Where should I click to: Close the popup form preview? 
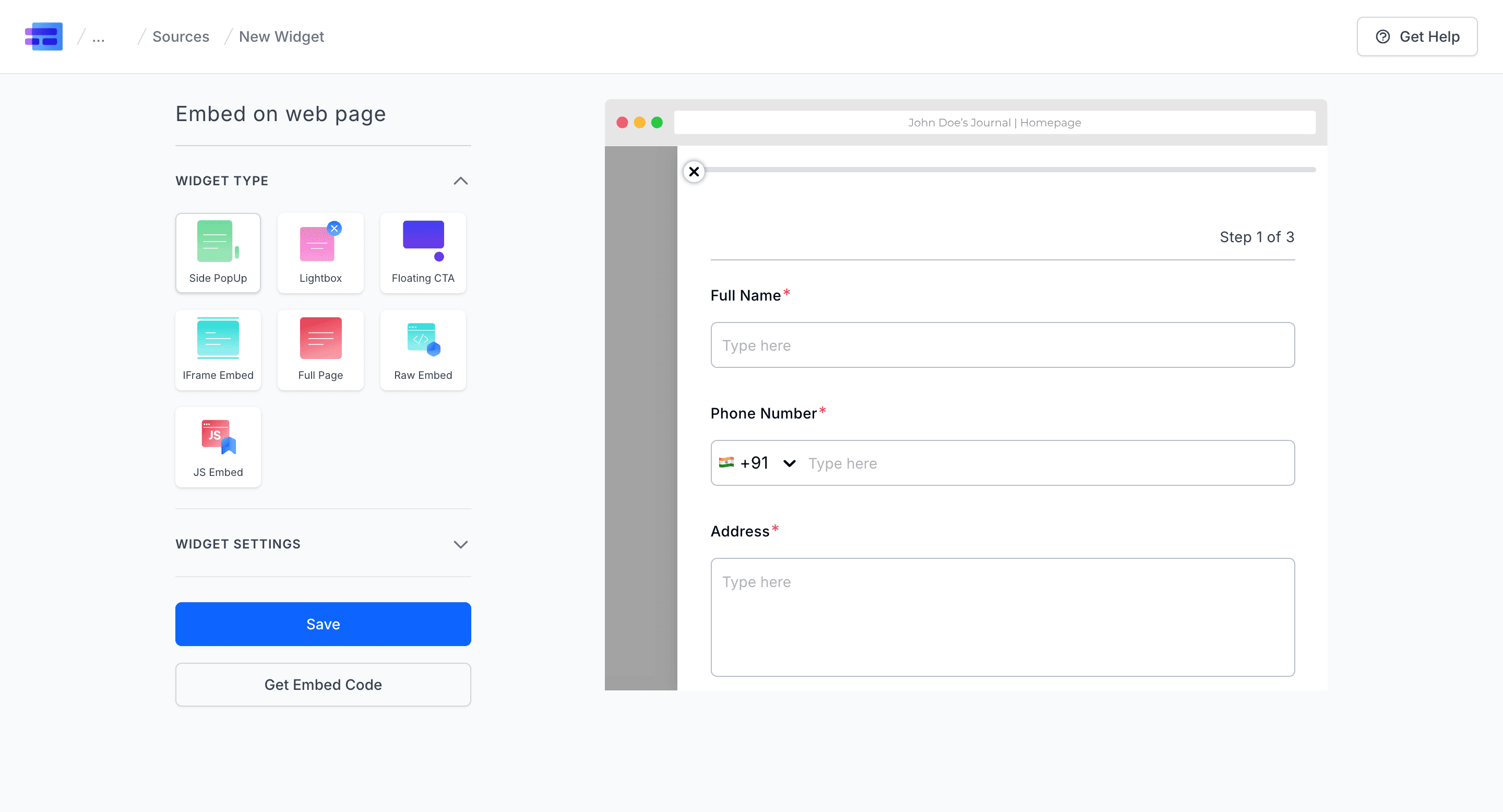tap(694, 172)
